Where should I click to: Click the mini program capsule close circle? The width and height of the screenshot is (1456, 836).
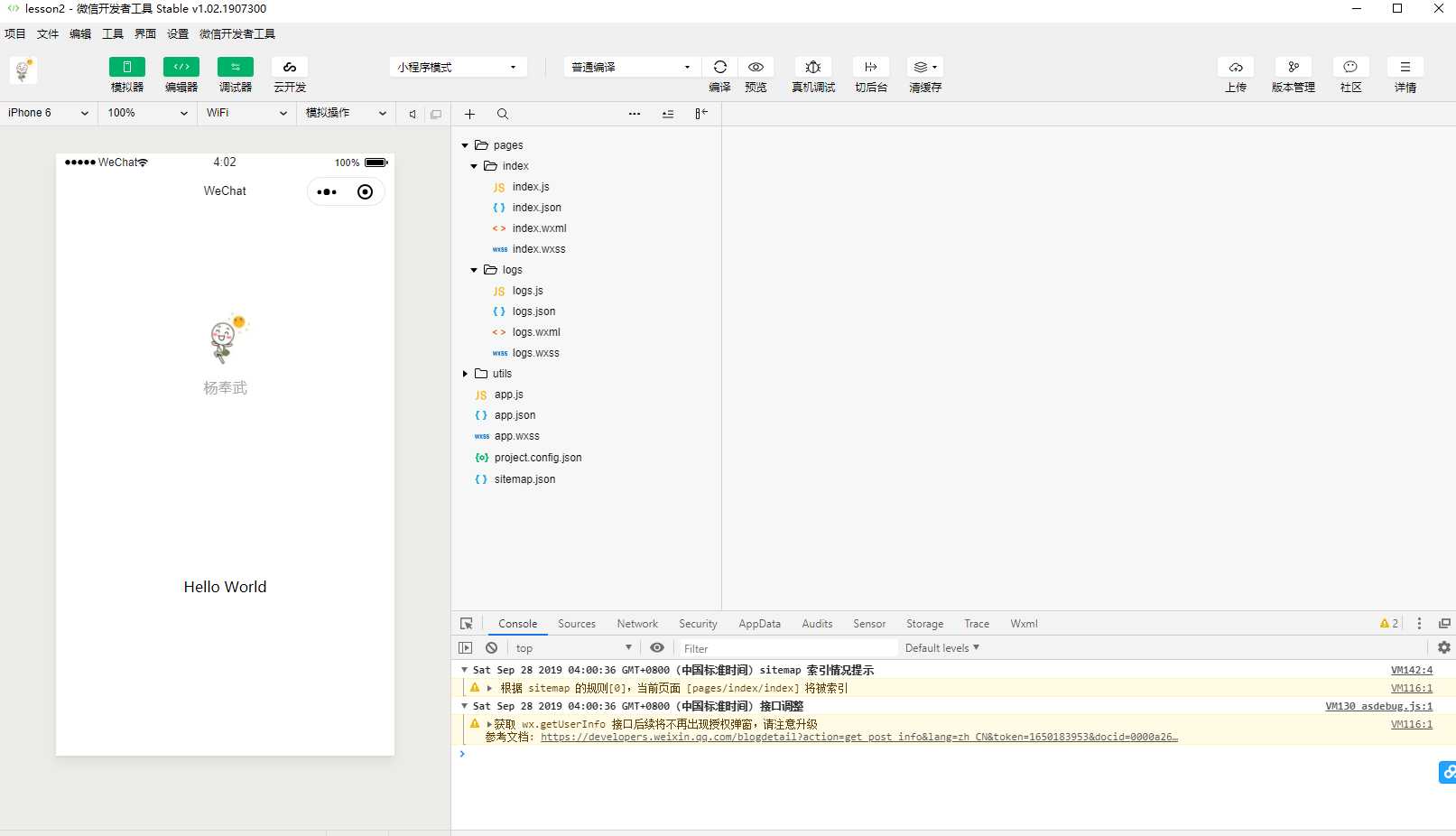tap(366, 192)
